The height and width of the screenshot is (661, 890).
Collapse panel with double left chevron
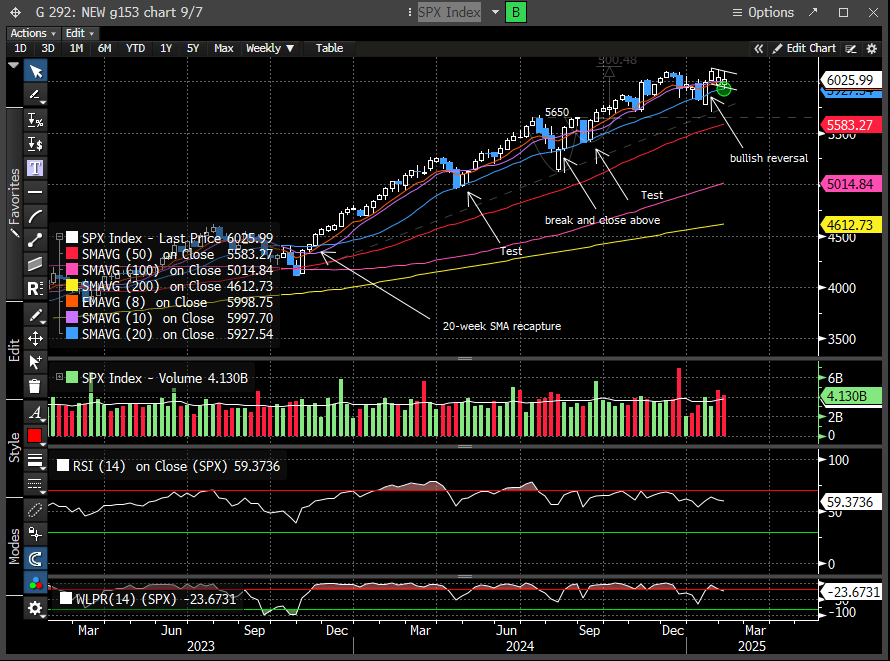point(759,49)
